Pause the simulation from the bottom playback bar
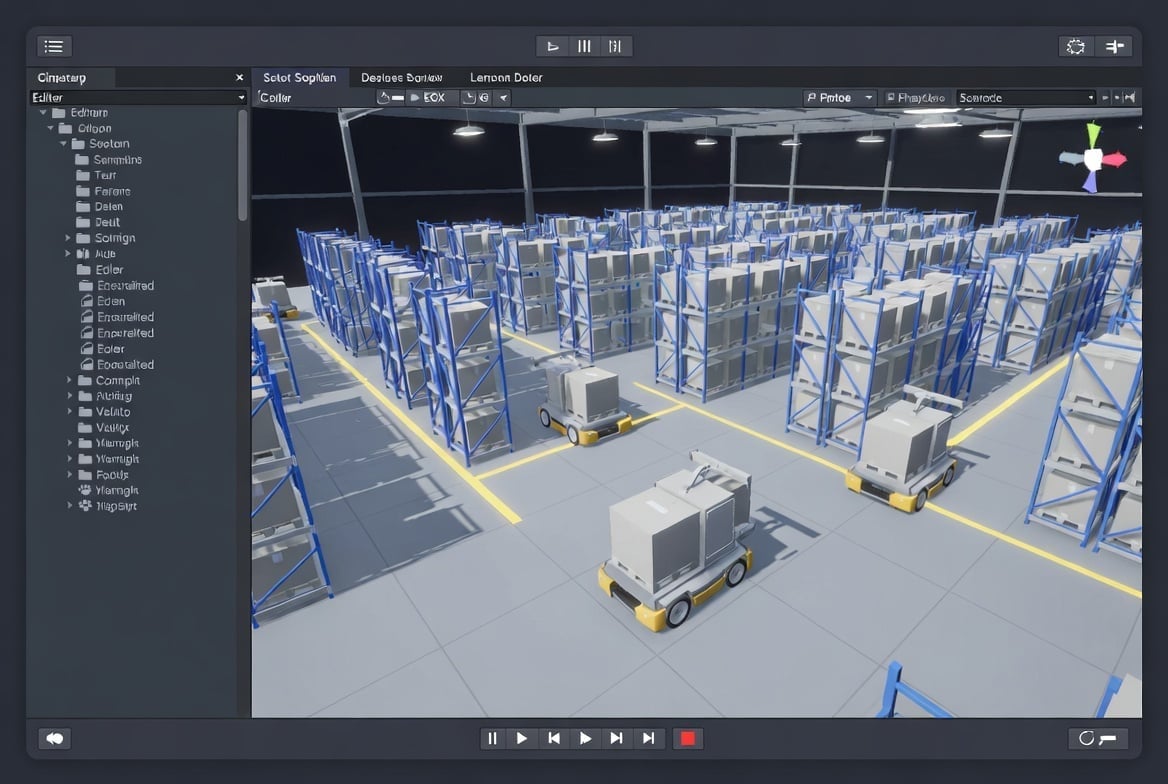Image resolution: width=1168 pixels, height=784 pixels. [x=491, y=738]
